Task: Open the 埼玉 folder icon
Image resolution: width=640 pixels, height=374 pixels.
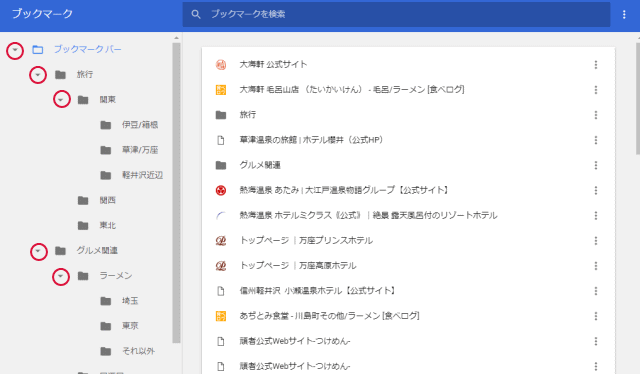Action: (106, 301)
